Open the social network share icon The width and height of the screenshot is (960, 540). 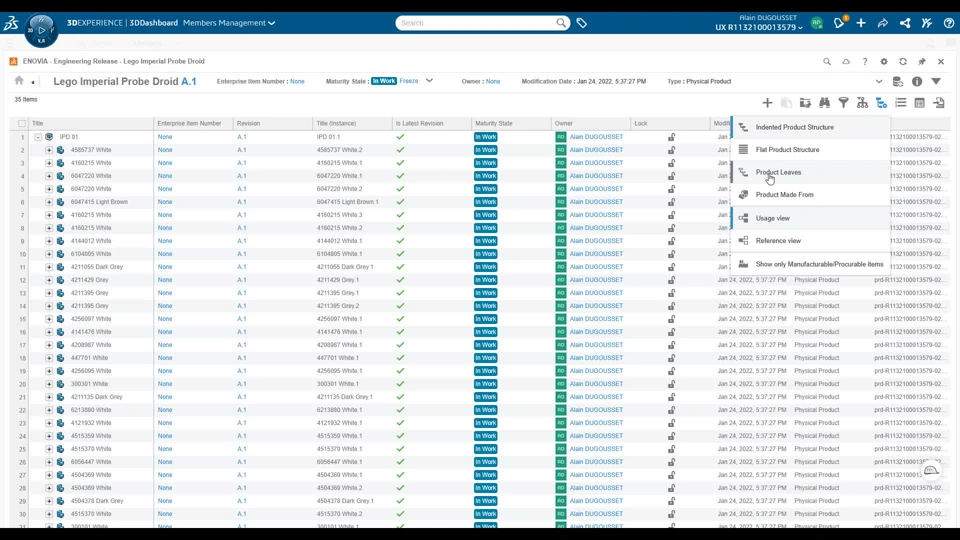pyautogui.click(x=905, y=23)
